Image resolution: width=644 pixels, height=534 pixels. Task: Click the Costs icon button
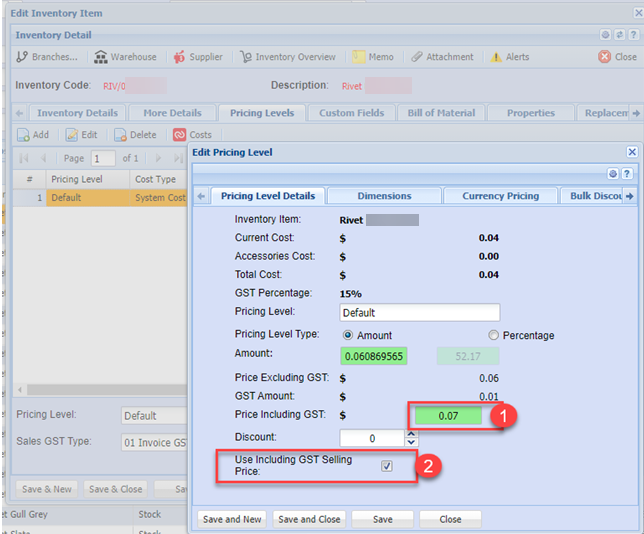coord(180,135)
